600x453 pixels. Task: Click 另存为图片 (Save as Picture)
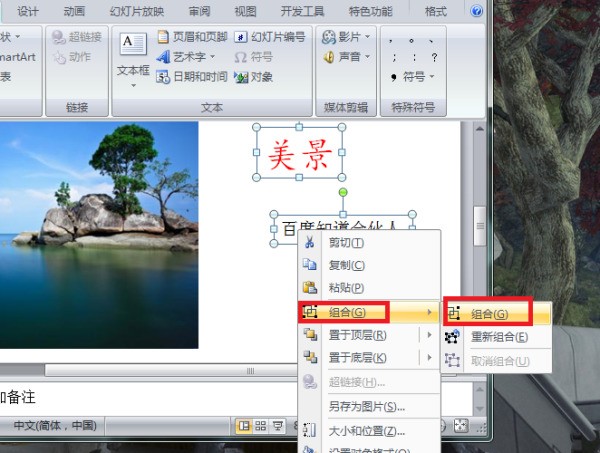point(366,406)
